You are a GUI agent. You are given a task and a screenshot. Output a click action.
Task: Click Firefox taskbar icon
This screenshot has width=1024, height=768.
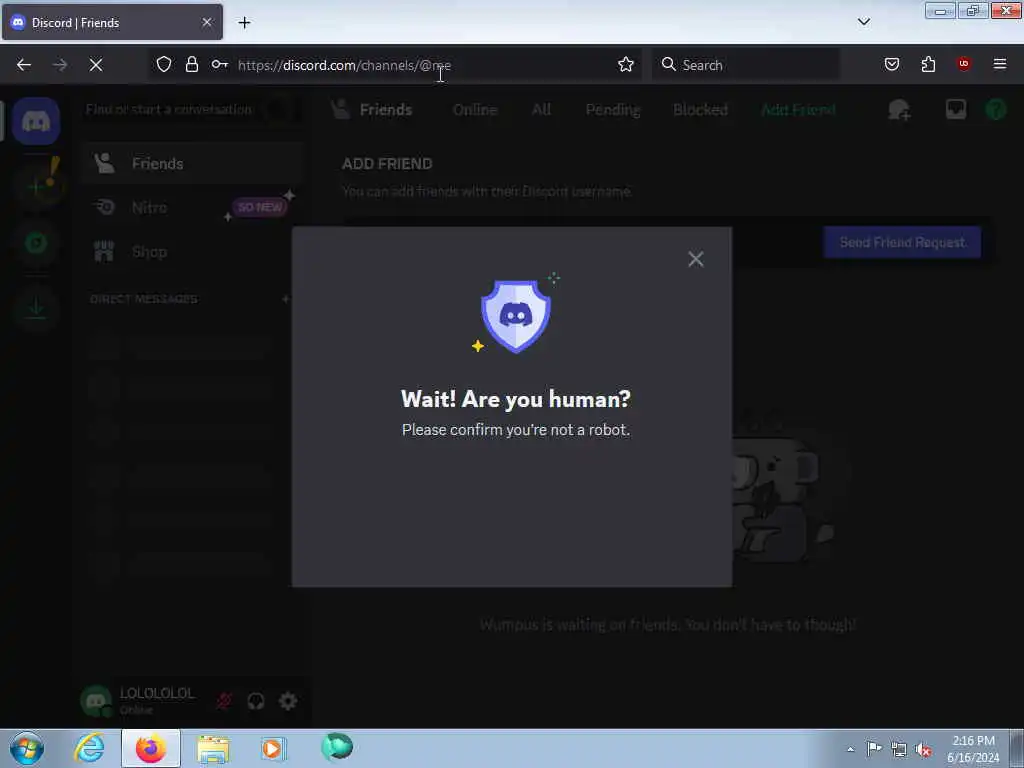[x=151, y=748]
